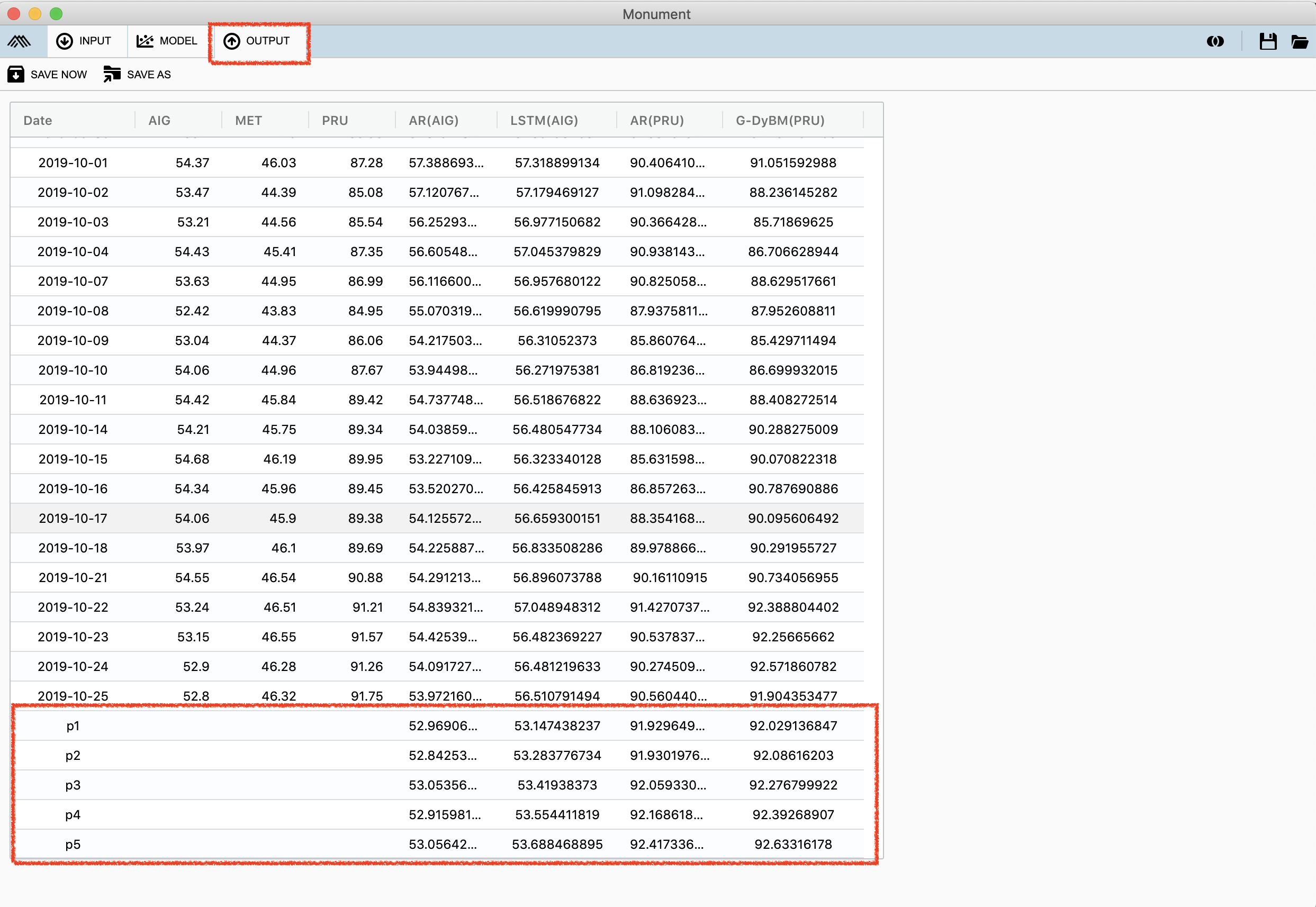
Task: Click AR(PRU) value 91.4270737...
Action: coord(670,607)
